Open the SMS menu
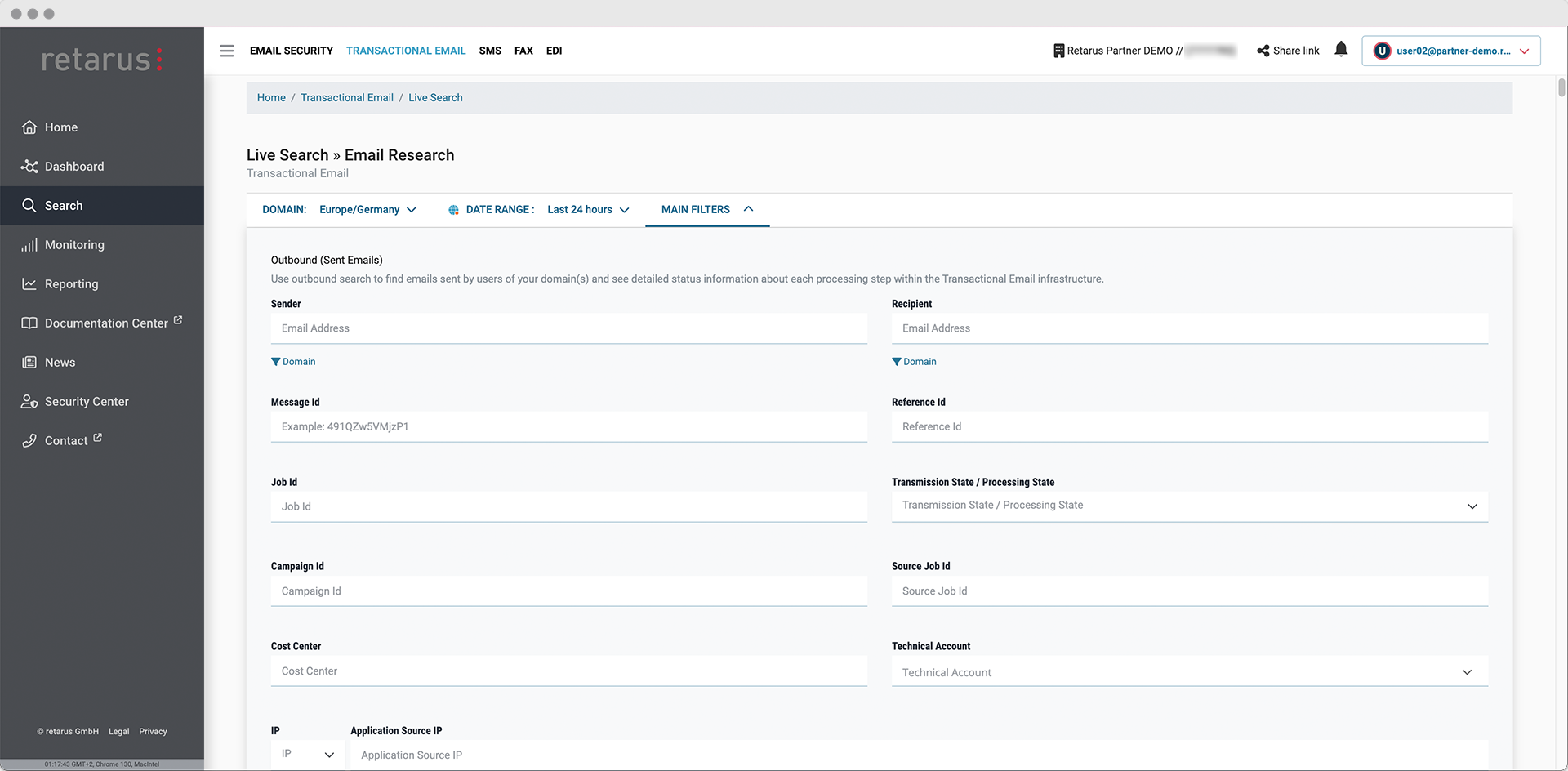 coord(490,51)
